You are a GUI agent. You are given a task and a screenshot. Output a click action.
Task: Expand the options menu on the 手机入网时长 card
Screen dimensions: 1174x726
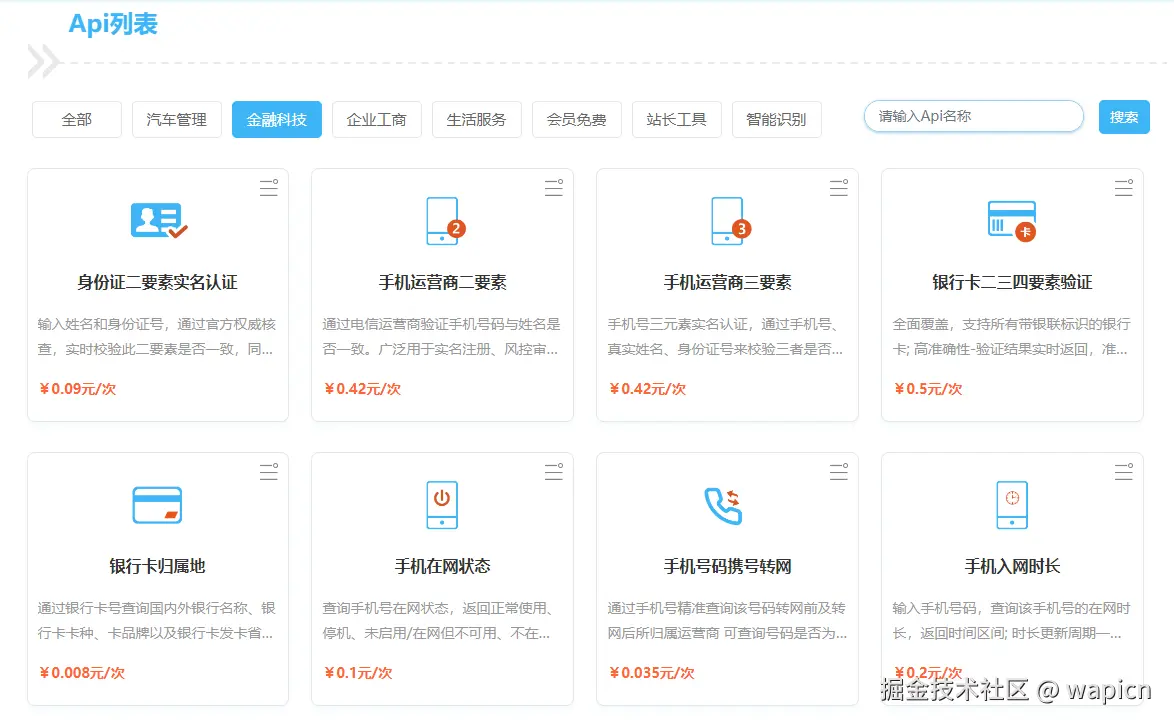(1123, 472)
